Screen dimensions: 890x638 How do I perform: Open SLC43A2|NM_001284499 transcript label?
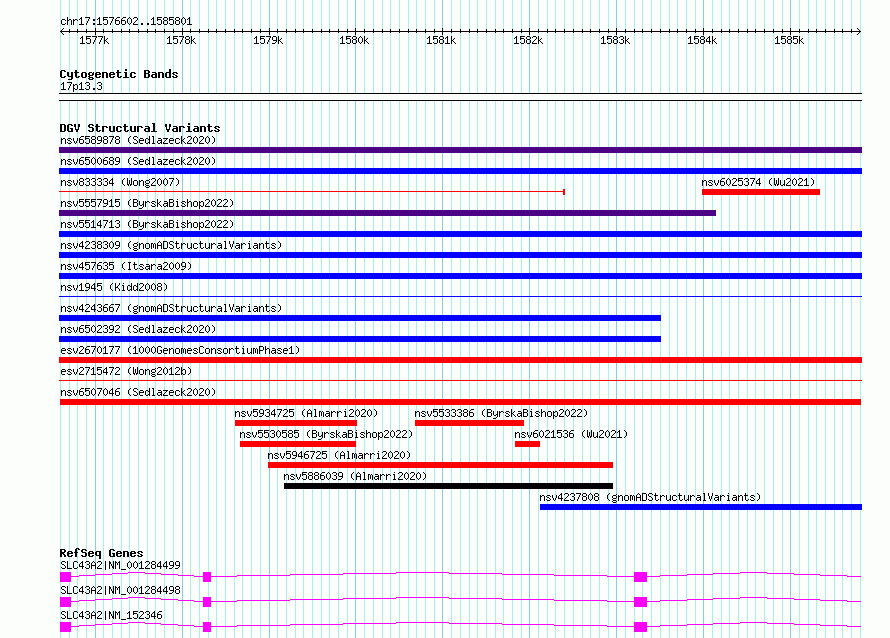coord(120,565)
